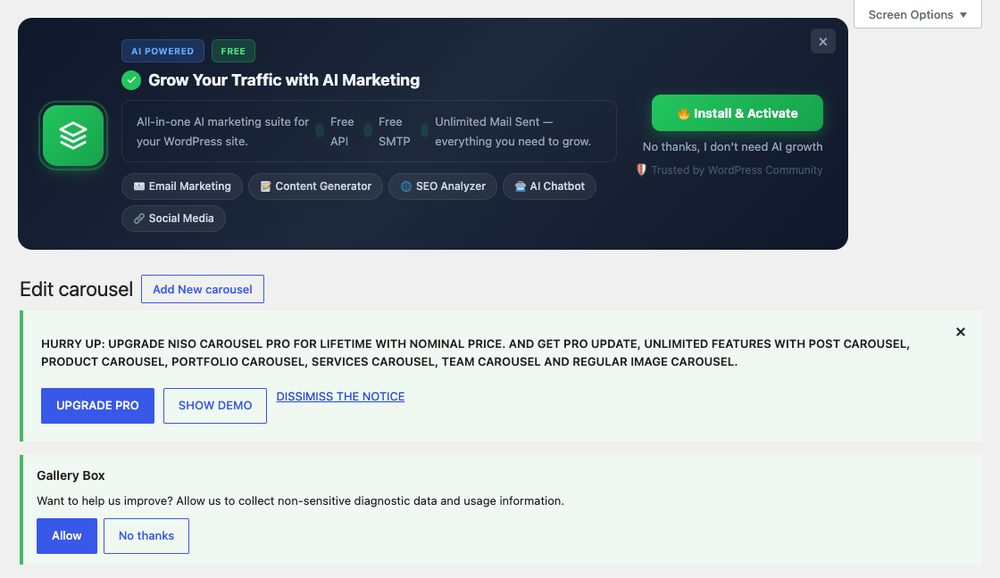Click the AI POWERED badge
This screenshot has height=578, width=1000.
tap(163, 51)
